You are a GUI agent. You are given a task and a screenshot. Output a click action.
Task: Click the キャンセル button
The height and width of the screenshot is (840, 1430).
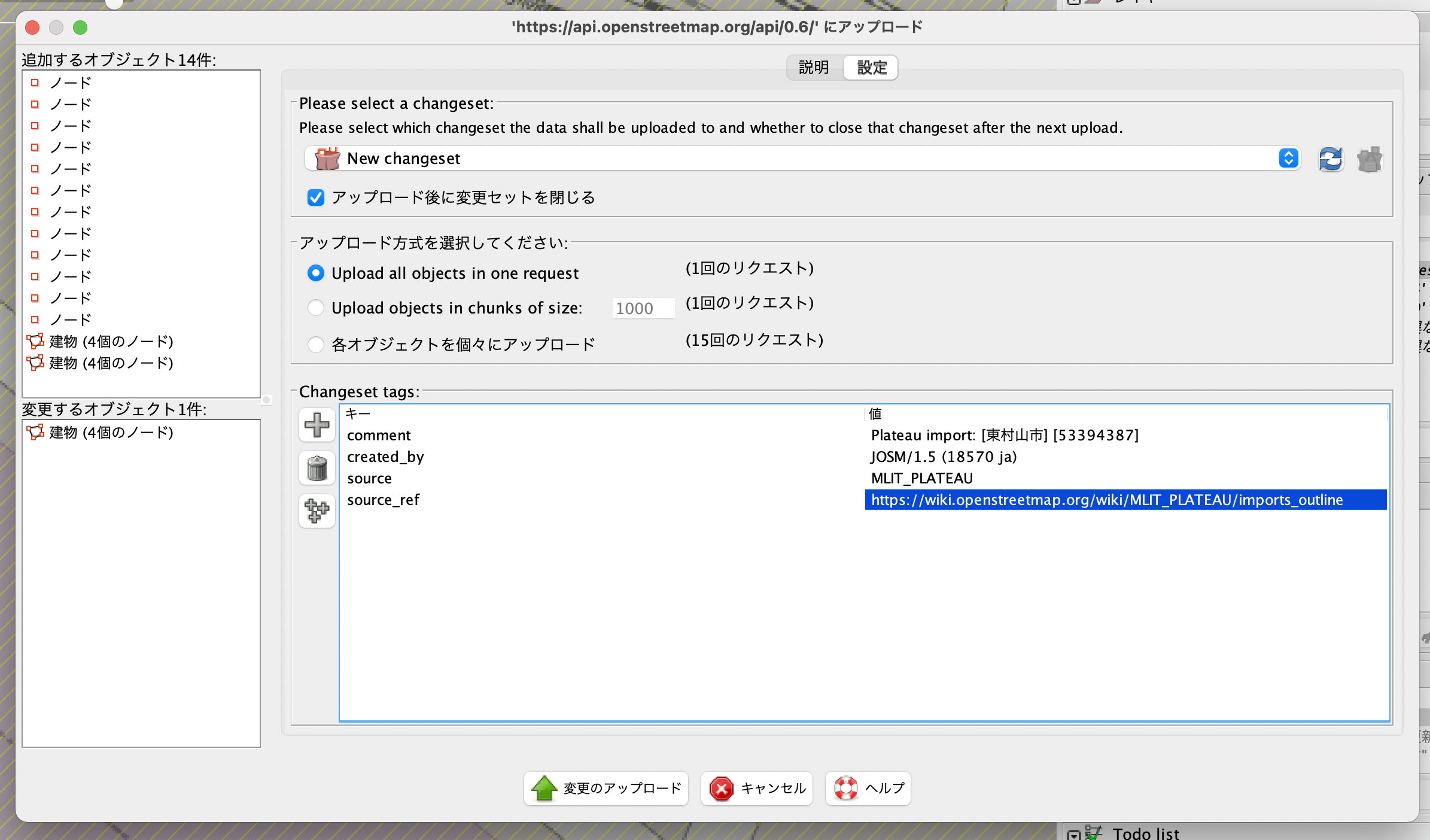(x=756, y=789)
